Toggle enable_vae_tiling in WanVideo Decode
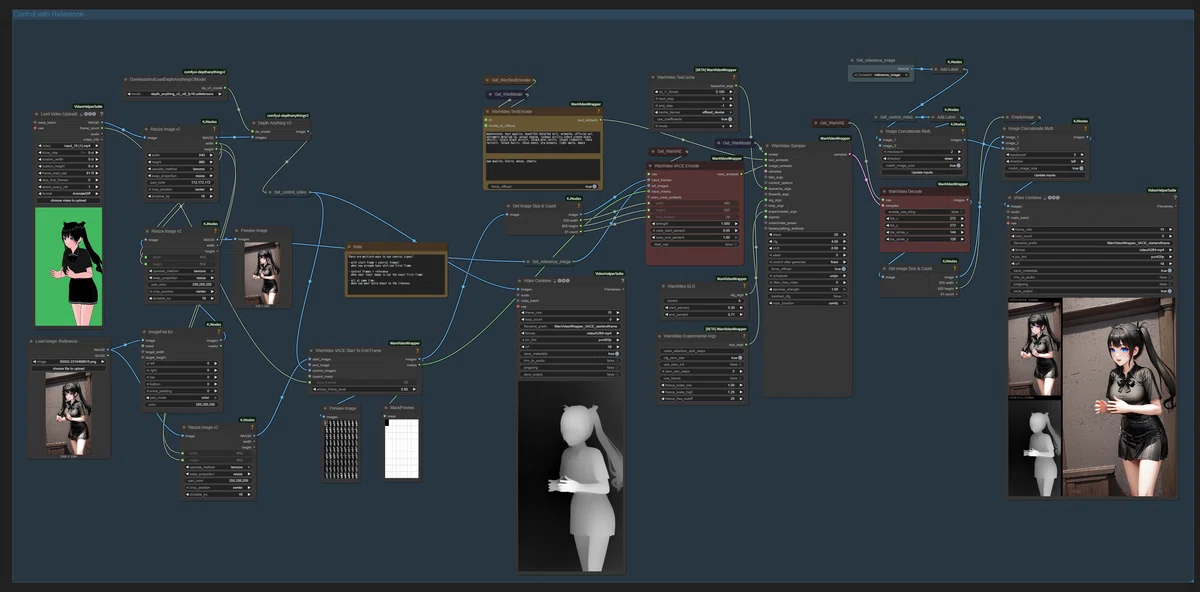Screen dimensions: 1200x592 point(925,212)
